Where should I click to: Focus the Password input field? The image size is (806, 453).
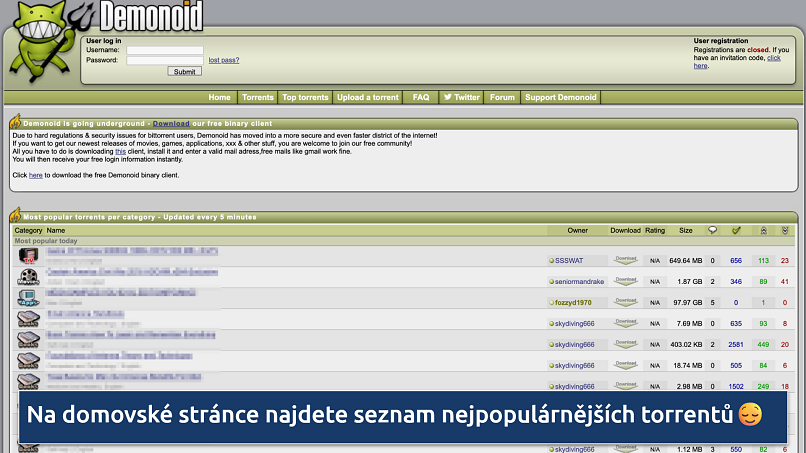165,60
